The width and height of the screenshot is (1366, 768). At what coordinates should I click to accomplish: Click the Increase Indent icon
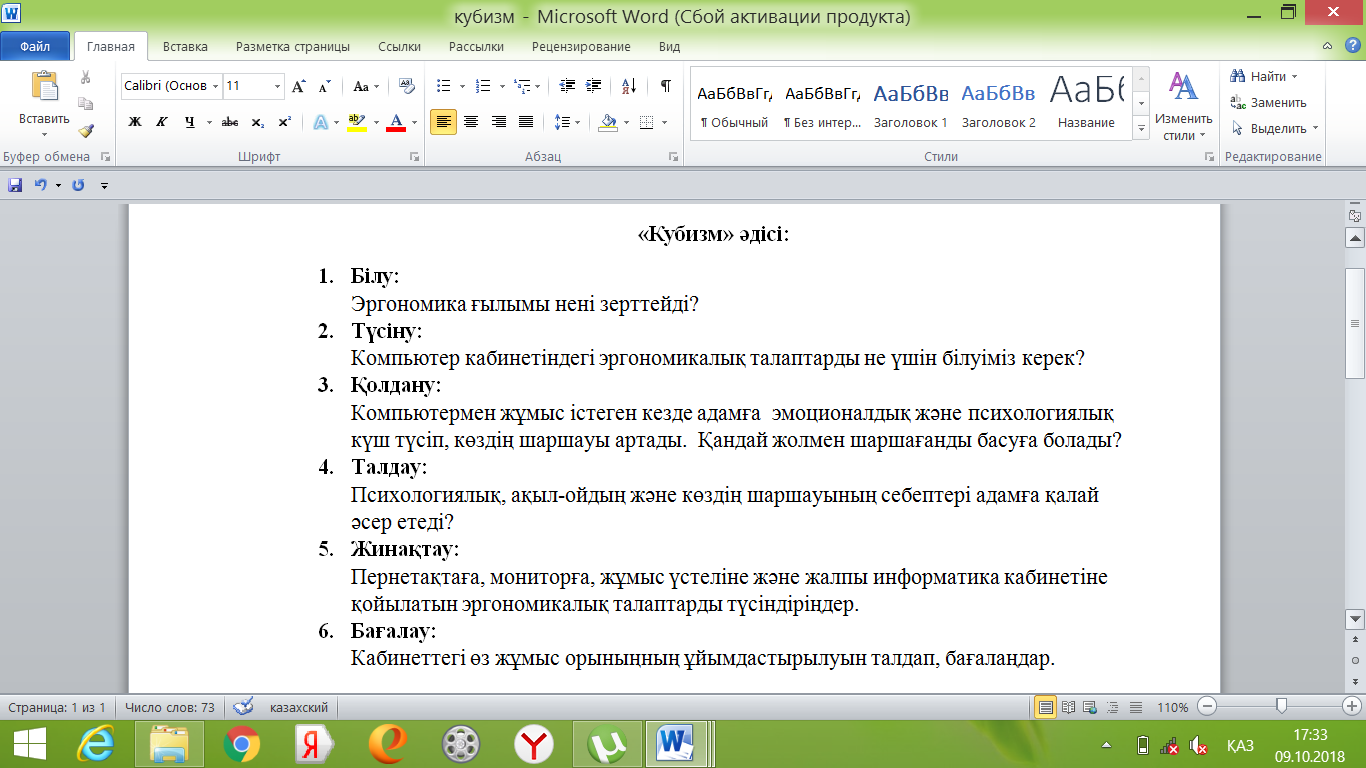594,86
